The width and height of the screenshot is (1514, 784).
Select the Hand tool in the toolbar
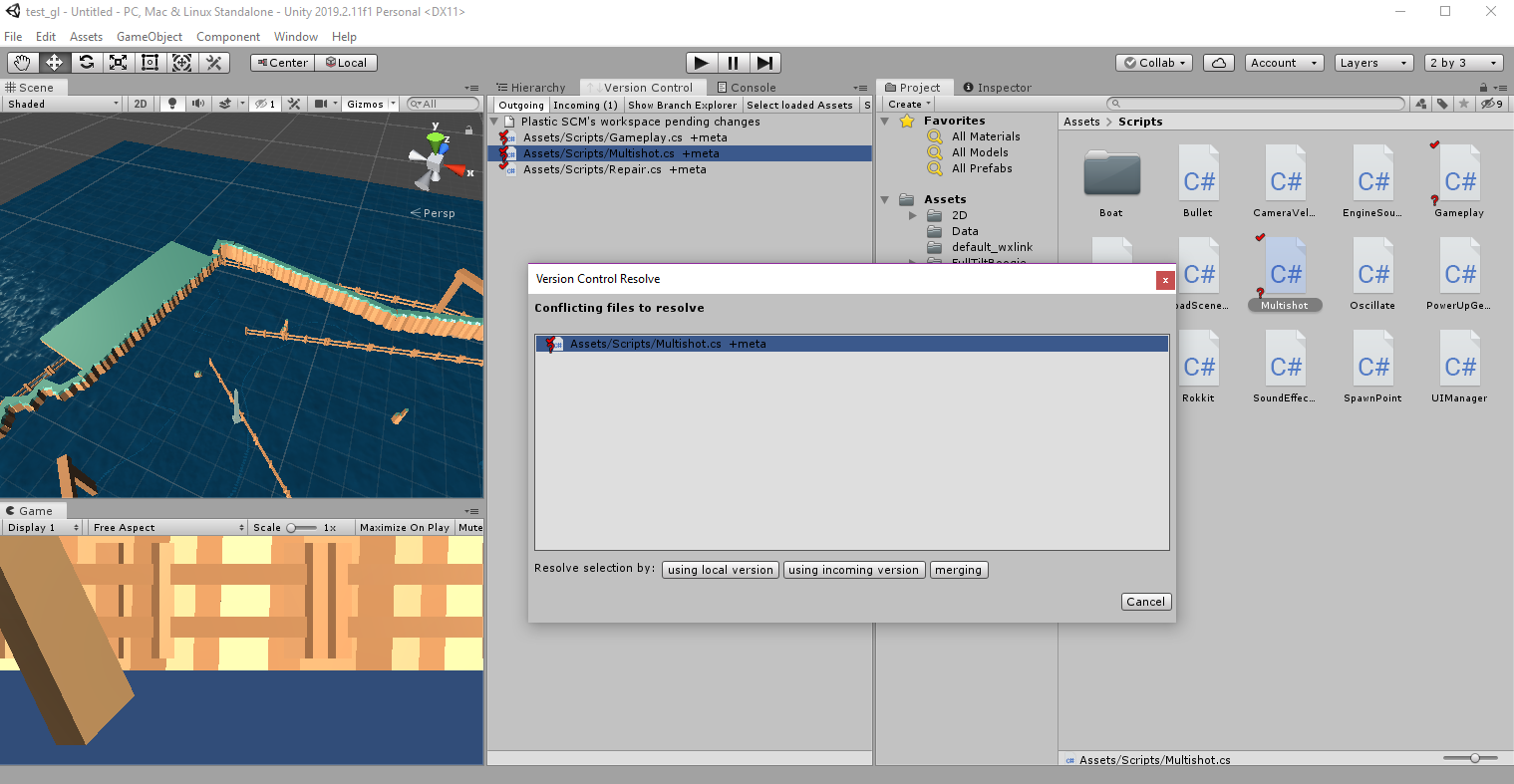point(22,62)
